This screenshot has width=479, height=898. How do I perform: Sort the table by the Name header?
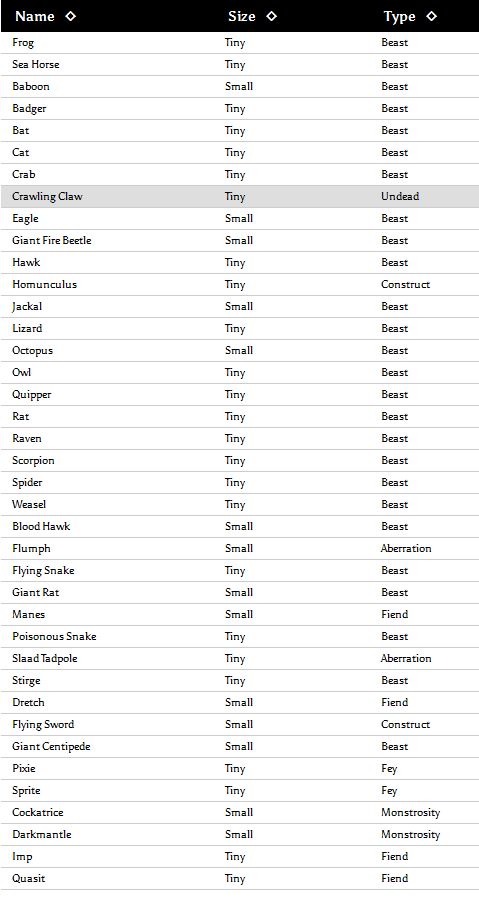point(34,16)
